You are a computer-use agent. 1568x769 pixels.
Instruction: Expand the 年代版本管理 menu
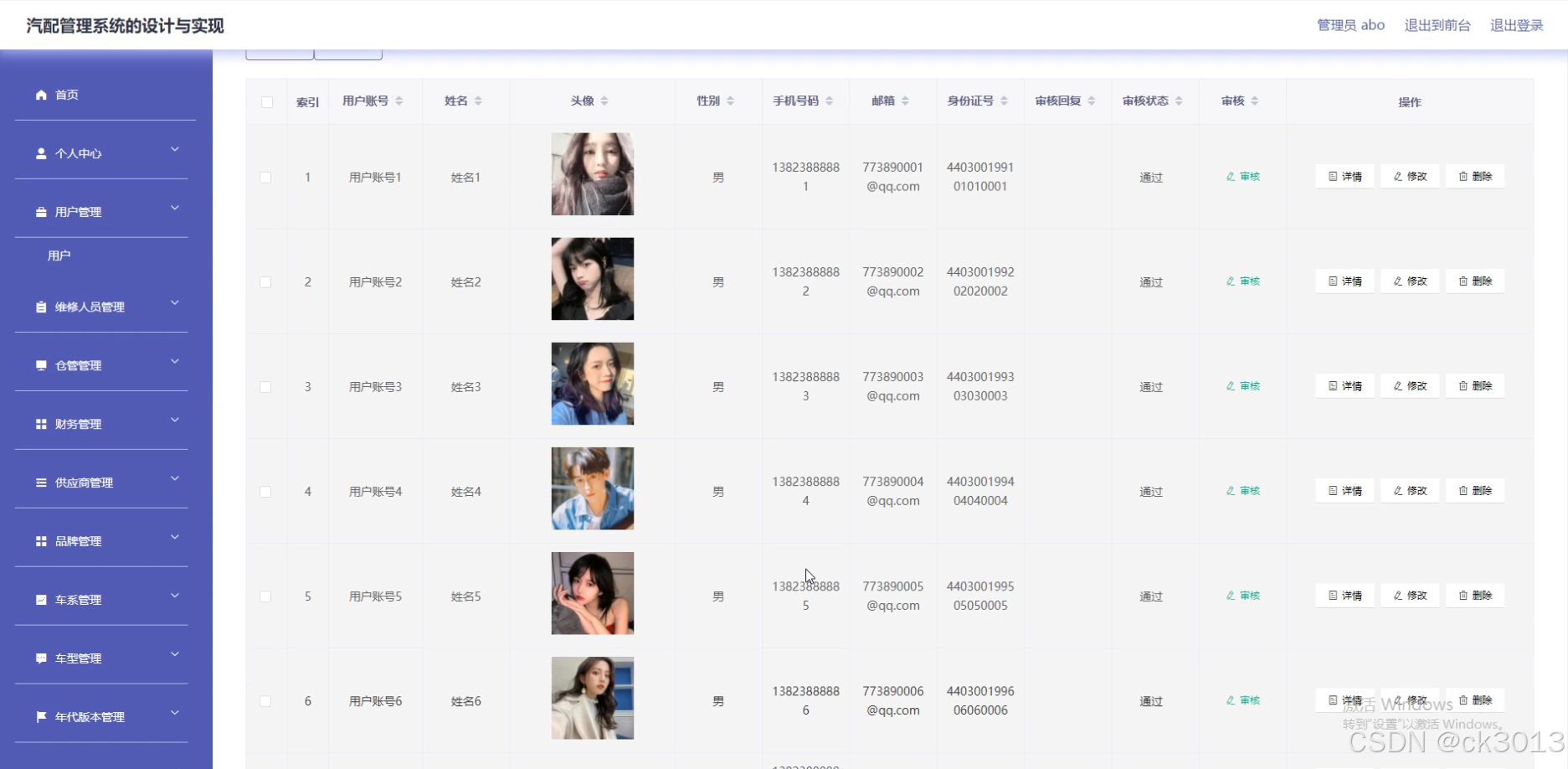[174, 713]
